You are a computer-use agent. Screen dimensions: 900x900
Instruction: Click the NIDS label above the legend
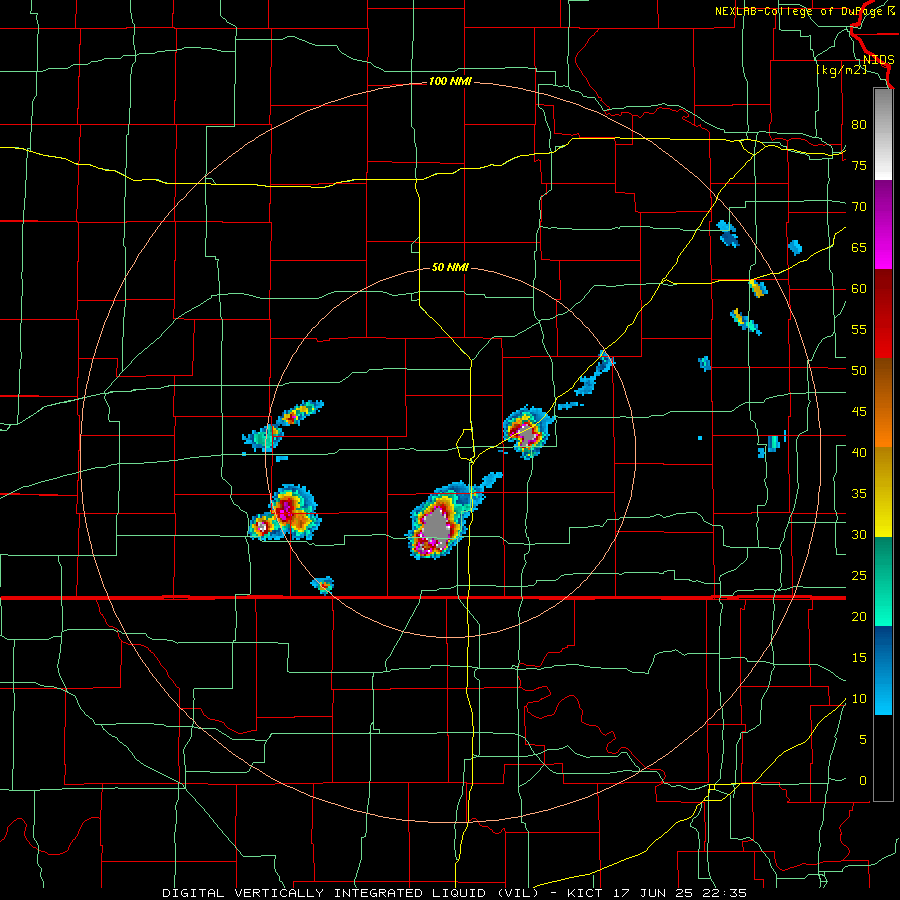click(x=878, y=60)
